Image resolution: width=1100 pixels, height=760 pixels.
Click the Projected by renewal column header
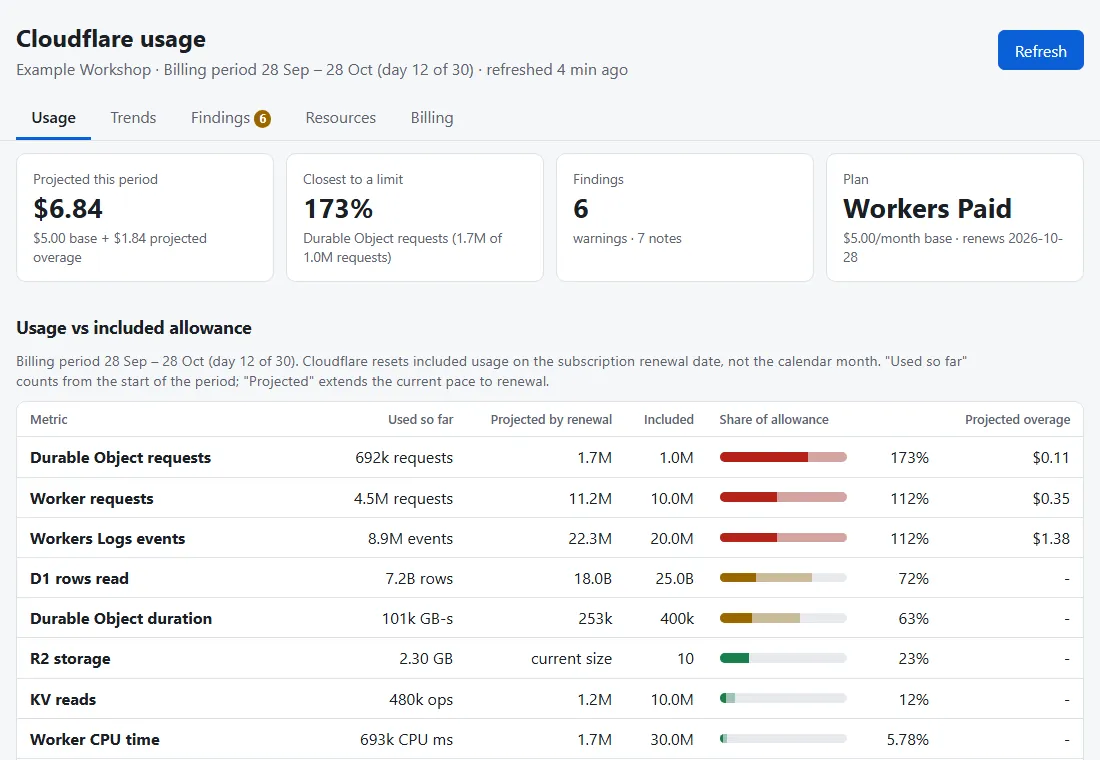tap(551, 420)
